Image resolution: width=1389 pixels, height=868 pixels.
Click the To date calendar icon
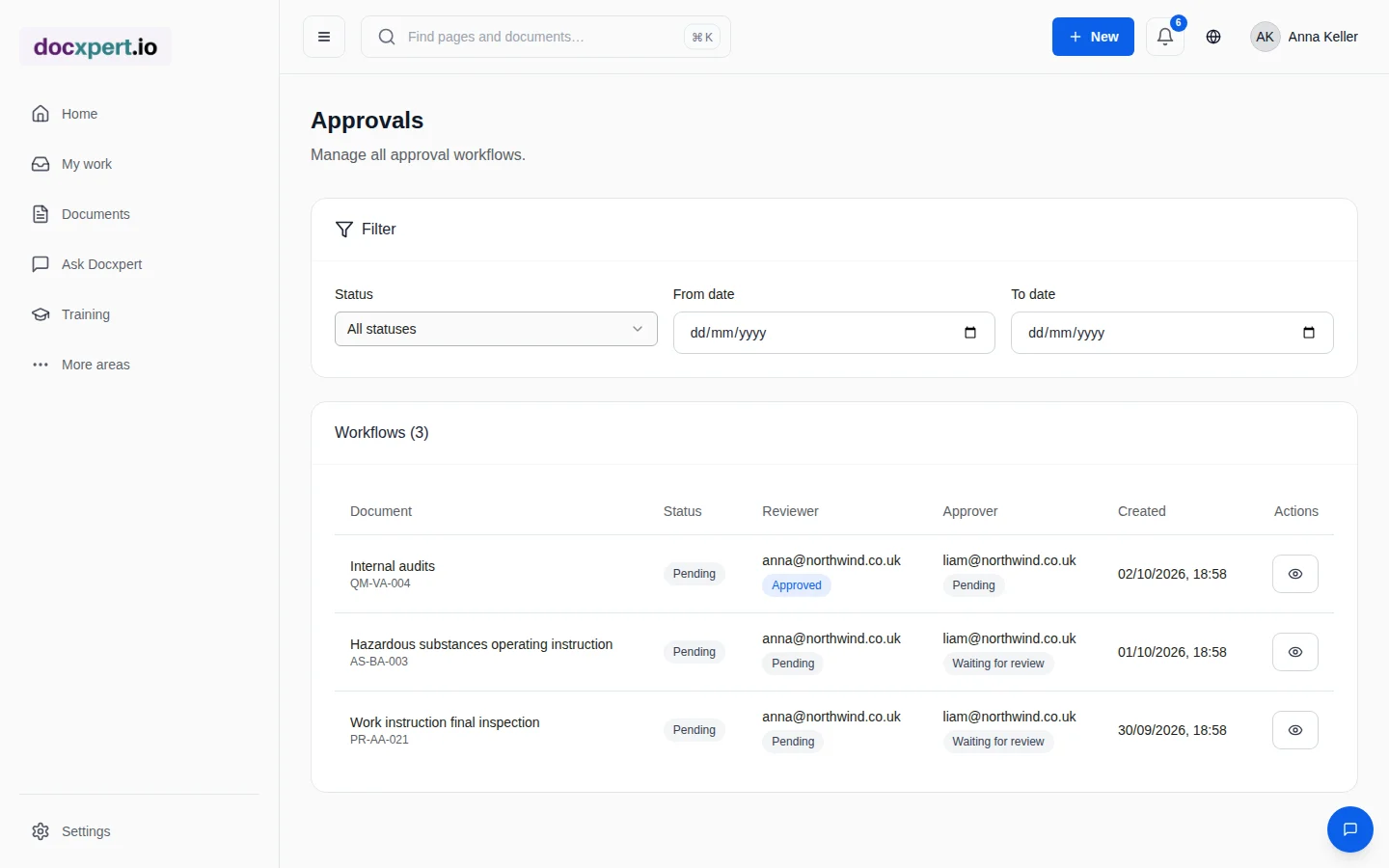point(1309,333)
